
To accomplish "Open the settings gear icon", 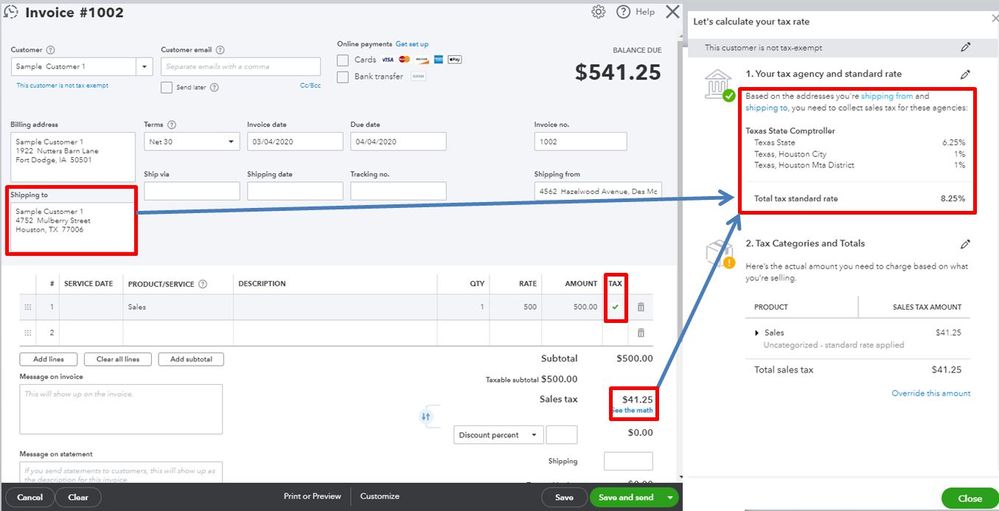I will point(598,11).
